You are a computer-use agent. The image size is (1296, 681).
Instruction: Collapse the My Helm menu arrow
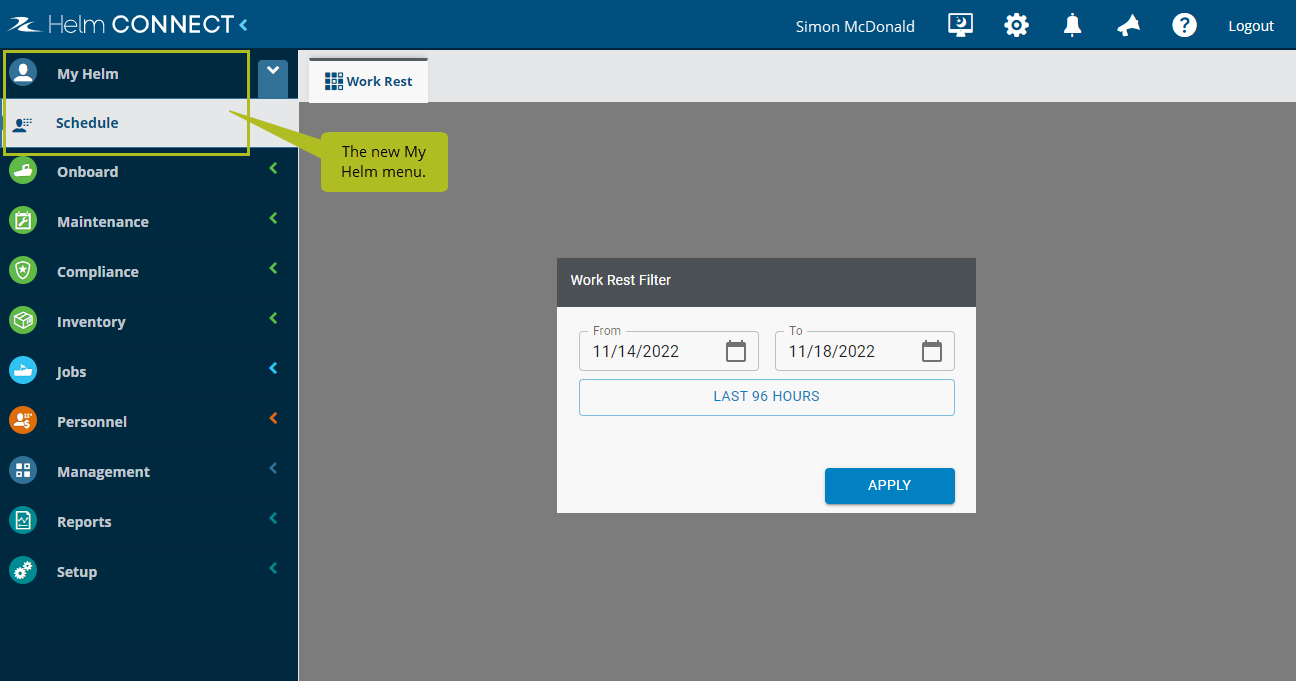273,79
